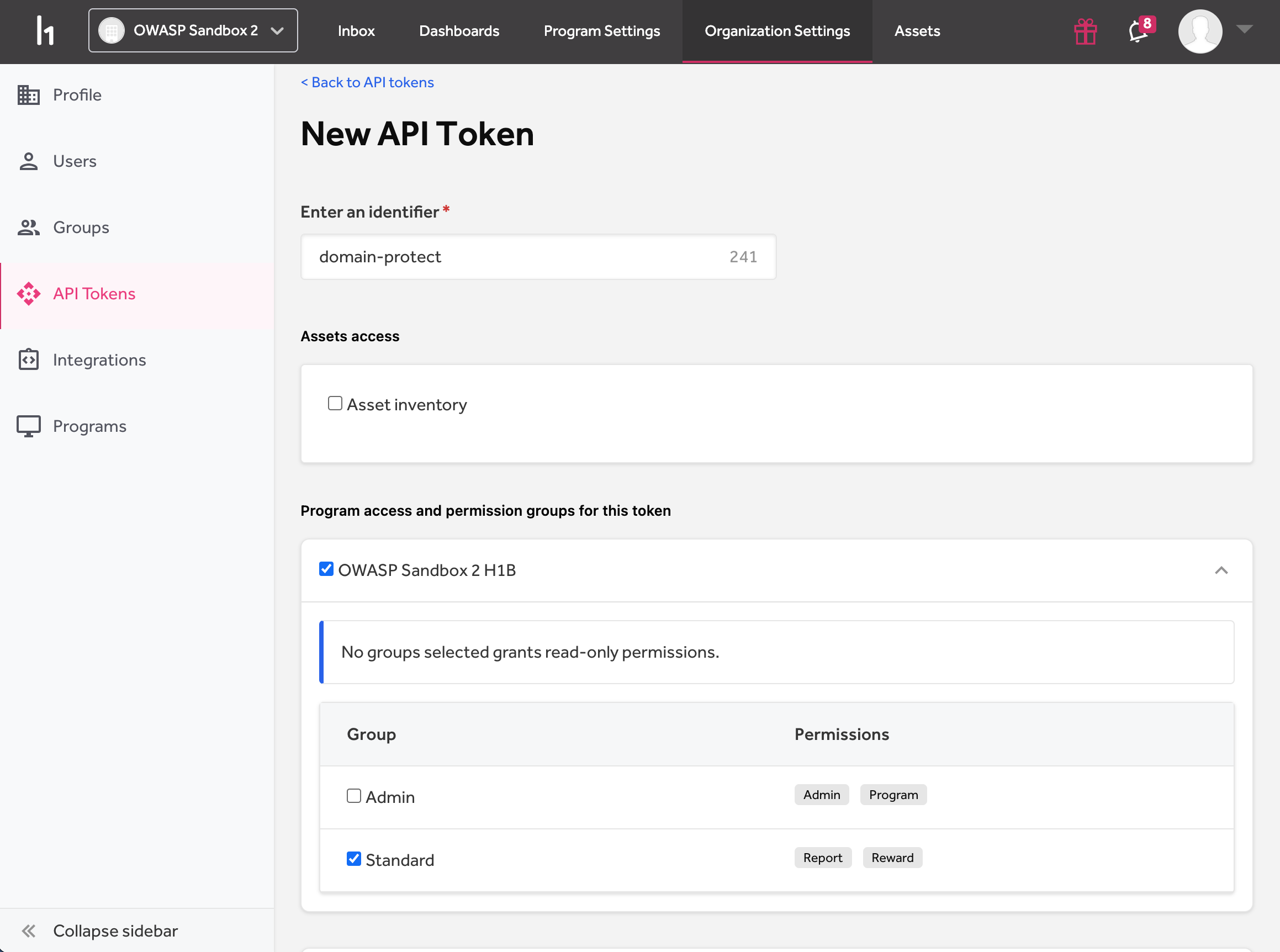The image size is (1280, 952).
Task: Click the New API Token heading
Action: (417, 134)
